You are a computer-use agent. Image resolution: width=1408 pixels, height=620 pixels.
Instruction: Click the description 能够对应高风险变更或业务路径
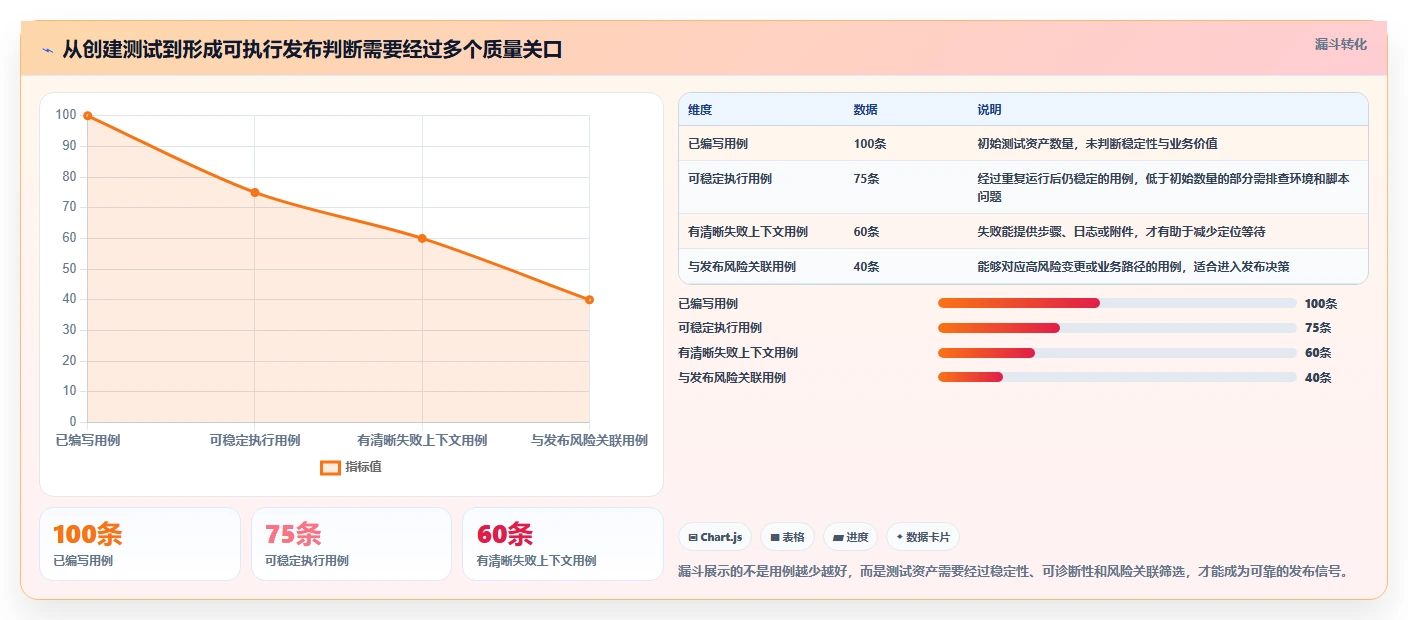click(x=1133, y=267)
